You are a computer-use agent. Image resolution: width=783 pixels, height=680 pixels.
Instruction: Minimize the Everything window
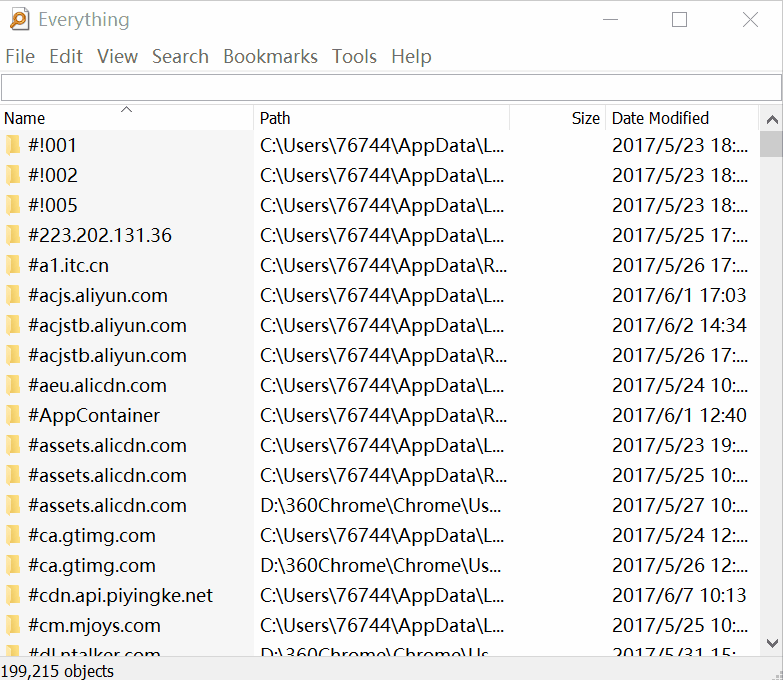pyautogui.click(x=610, y=19)
